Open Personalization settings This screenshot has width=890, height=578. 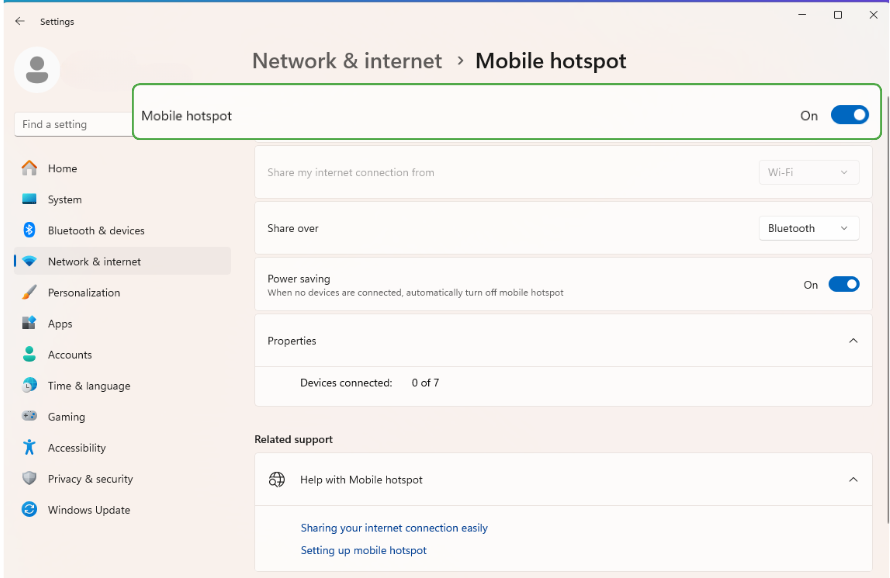[x=28, y=292]
